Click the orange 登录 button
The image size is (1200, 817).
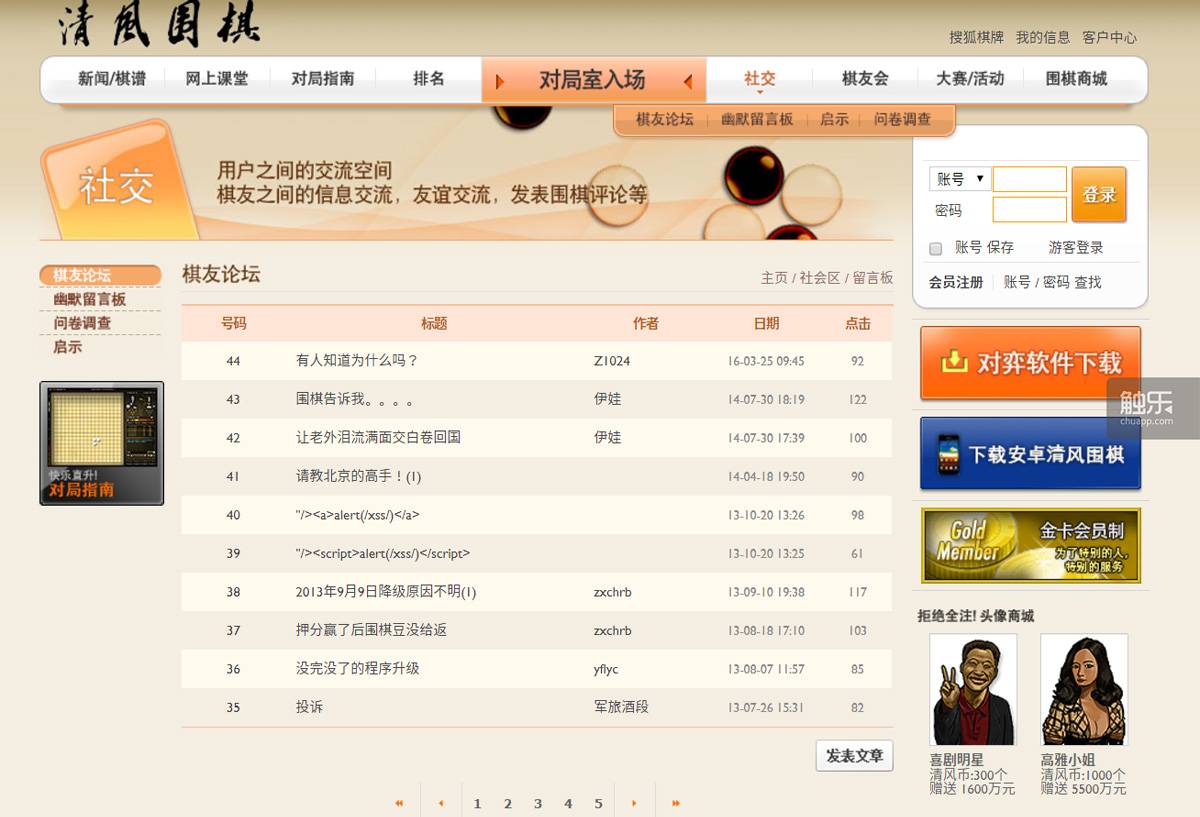point(1099,194)
